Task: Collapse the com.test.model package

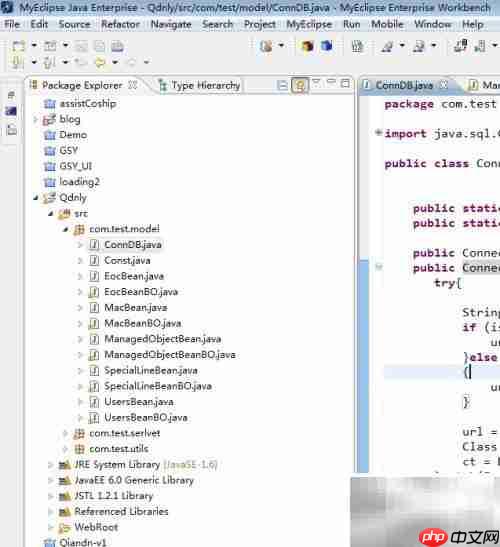Action: click(x=65, y=229)
